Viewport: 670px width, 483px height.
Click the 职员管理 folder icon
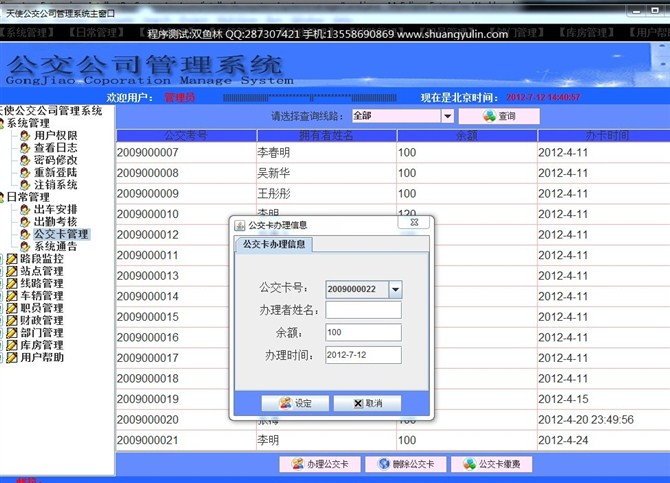point(12,308)
